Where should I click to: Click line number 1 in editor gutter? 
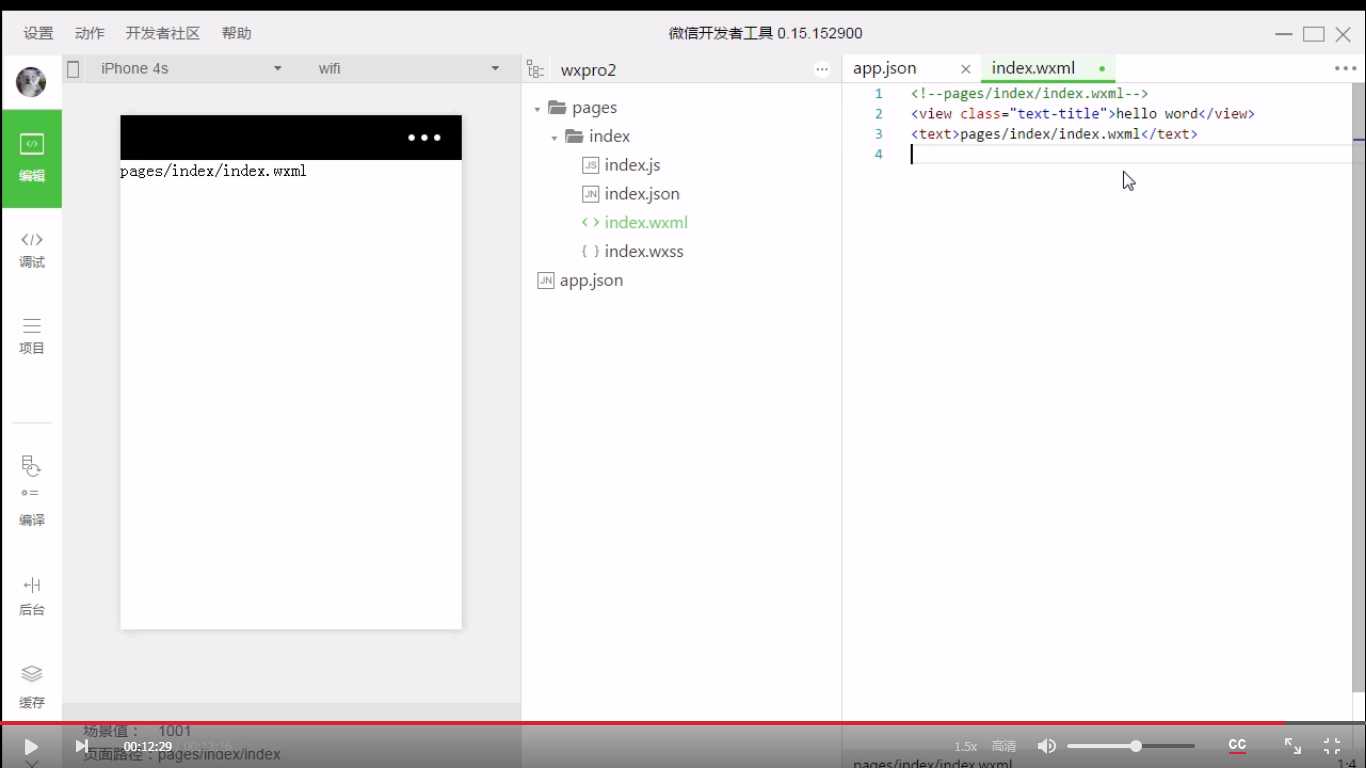click(878, 94)
